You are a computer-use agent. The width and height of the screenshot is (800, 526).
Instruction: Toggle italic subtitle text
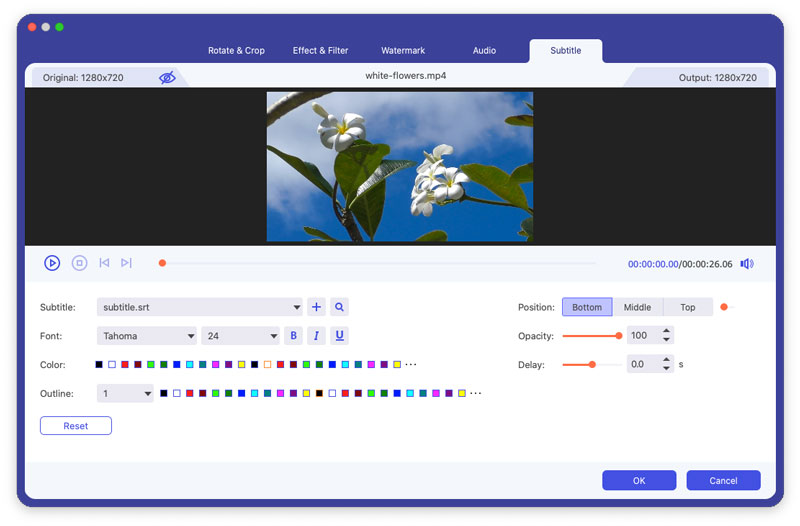coord(317,336)
